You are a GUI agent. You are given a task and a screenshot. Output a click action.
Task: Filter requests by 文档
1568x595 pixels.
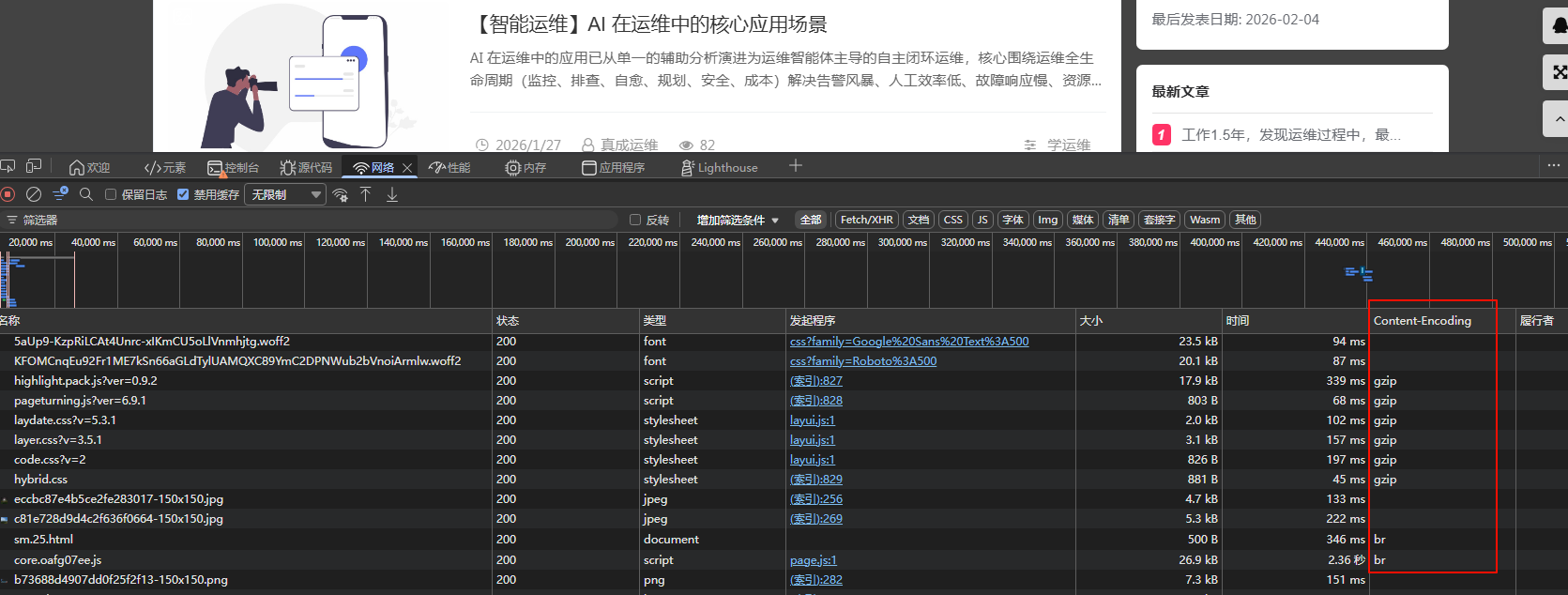click(919, 220)
